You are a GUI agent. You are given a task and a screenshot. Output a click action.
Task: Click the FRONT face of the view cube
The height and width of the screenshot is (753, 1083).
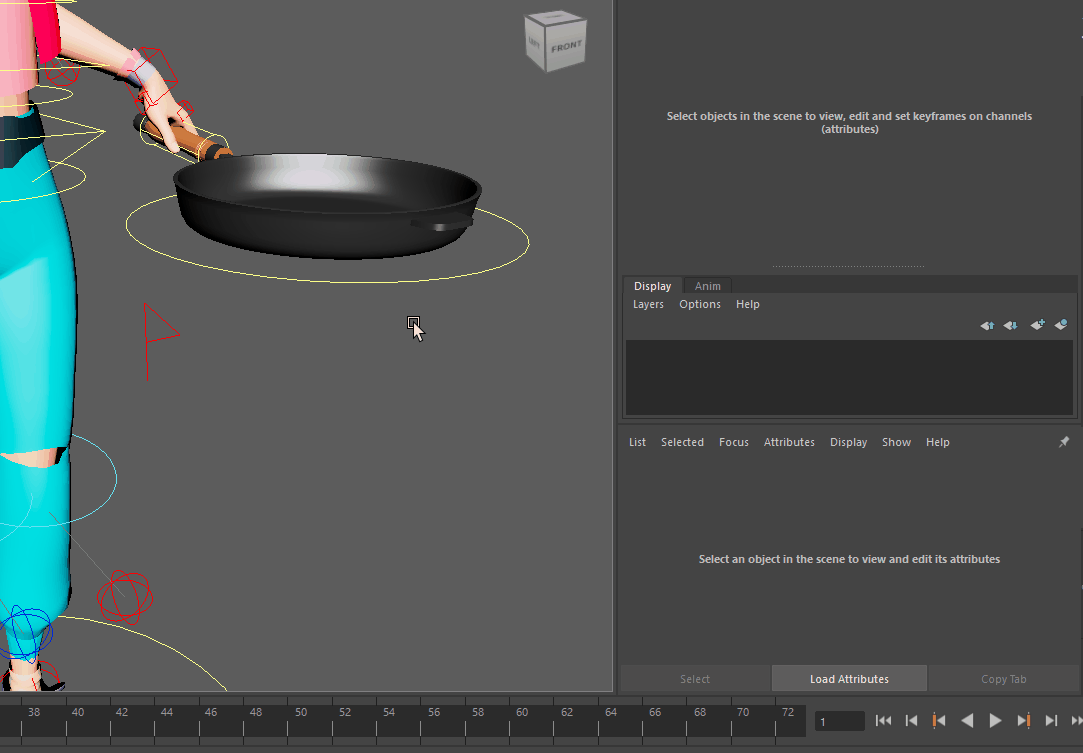point(566,47)
